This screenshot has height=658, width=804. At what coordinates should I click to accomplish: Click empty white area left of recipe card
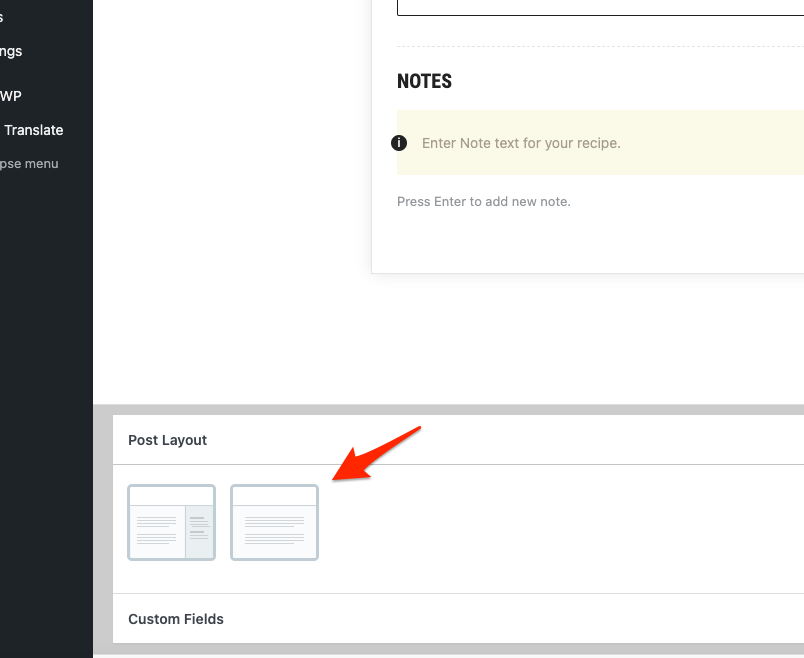click(230, 200)
